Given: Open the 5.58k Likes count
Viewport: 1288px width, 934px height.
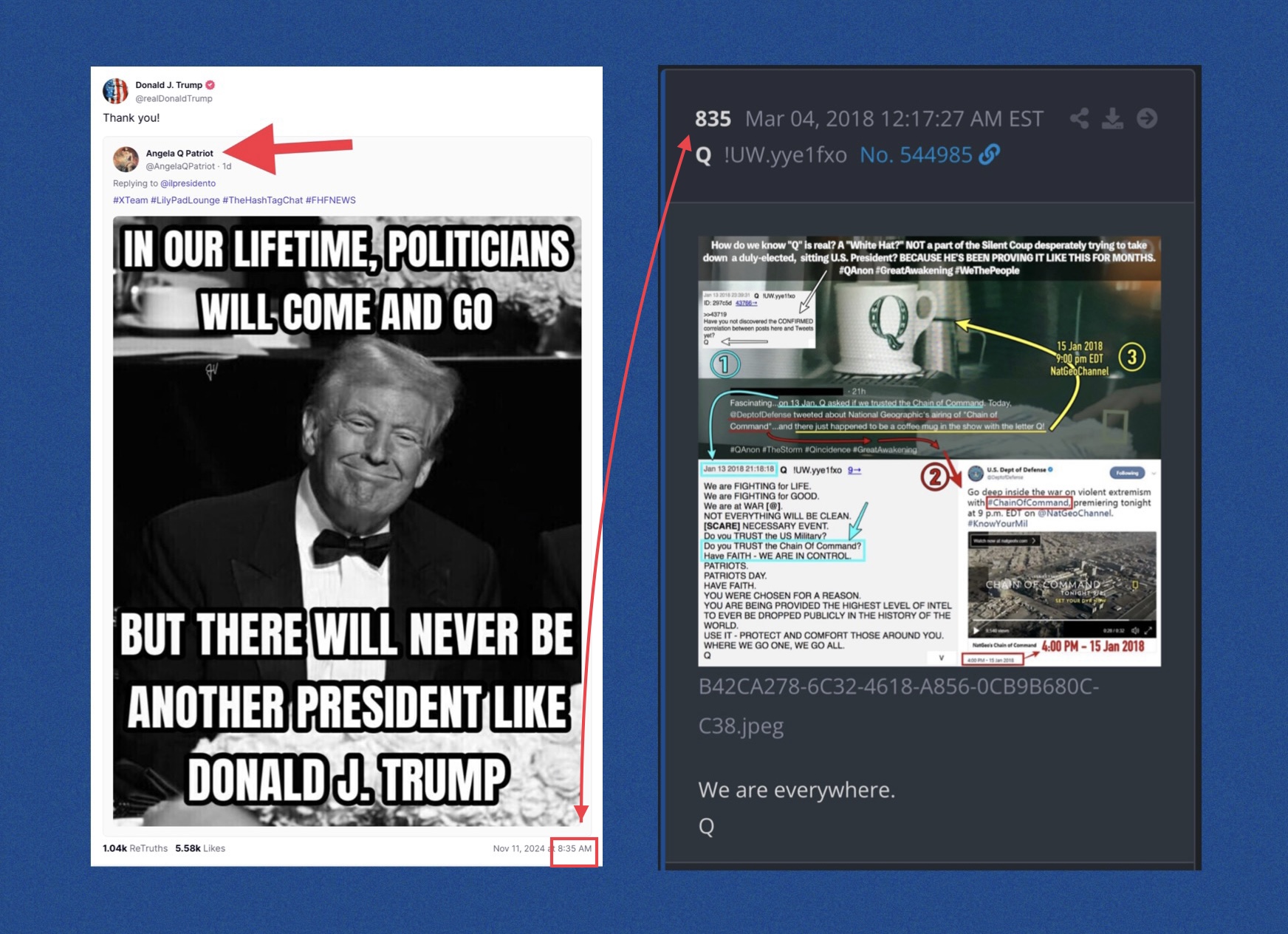Looking at the screenshot, I should pyautogui.click(x=200, y=848).
